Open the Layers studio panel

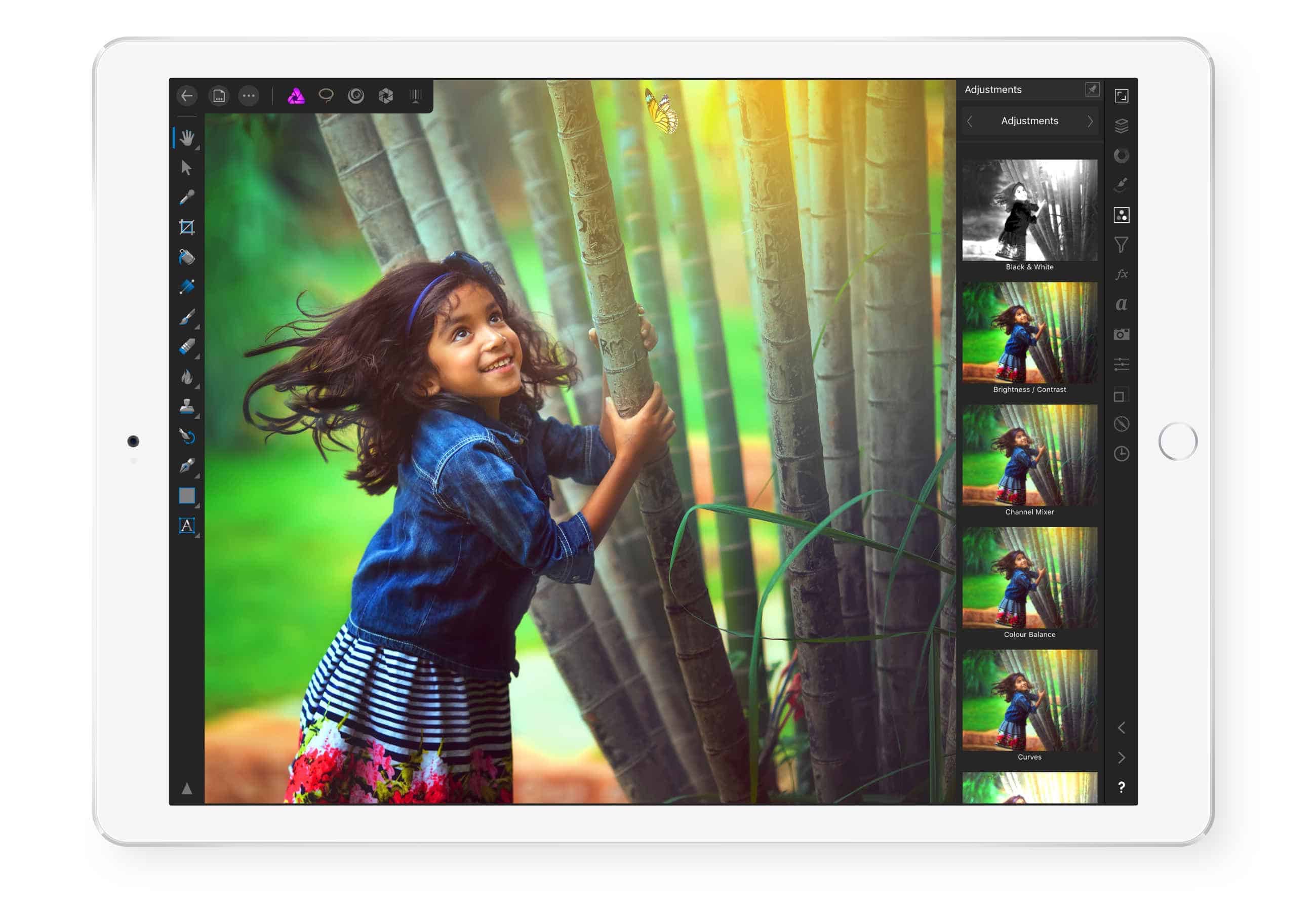(x=1121, y=126)
